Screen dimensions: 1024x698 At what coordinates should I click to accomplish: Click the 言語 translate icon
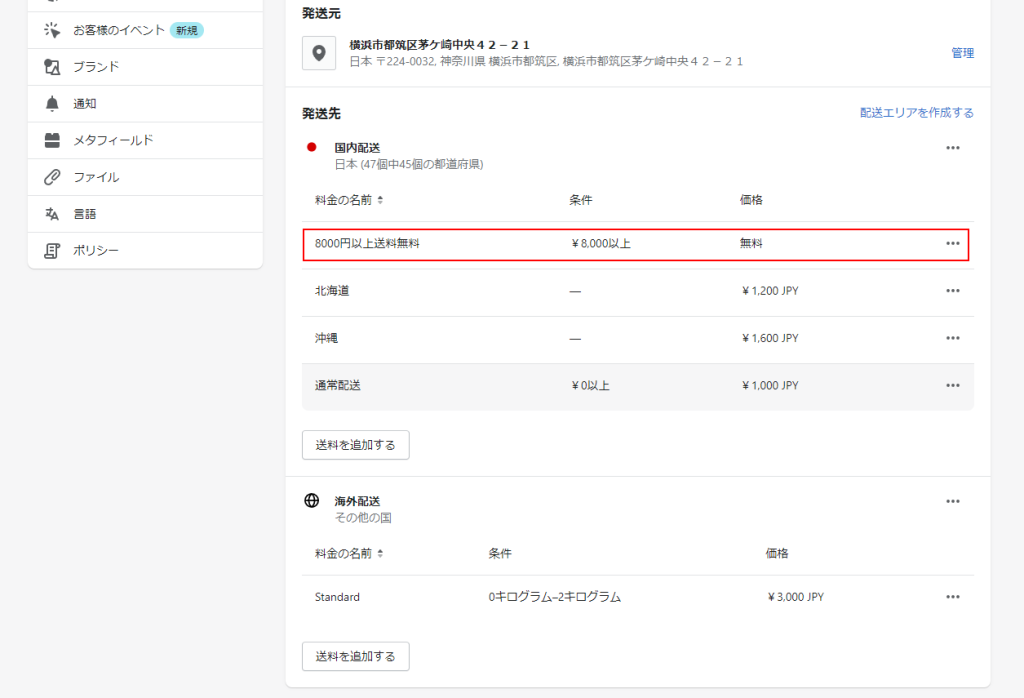click(x=52, y=214)
